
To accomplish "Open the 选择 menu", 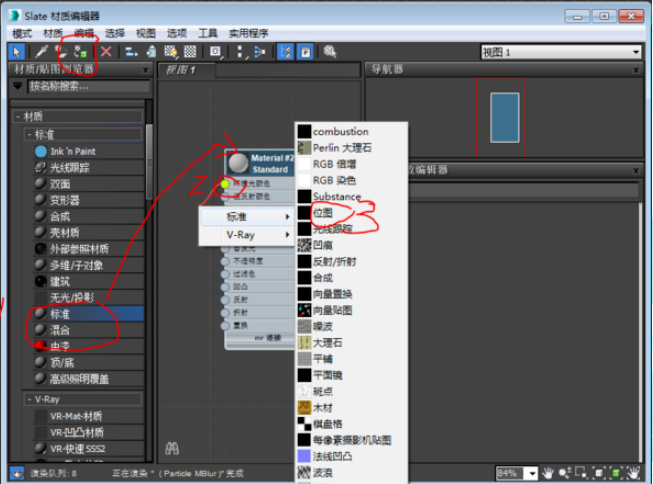I will click(x=115, y=33).
